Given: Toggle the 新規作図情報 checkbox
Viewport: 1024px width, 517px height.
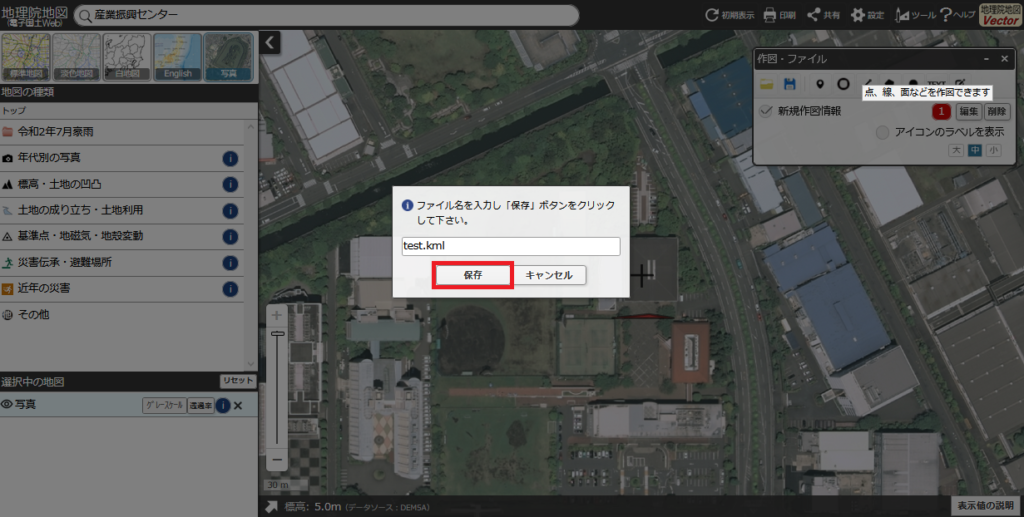Looking at the screenshot, I should coord(766,112).
